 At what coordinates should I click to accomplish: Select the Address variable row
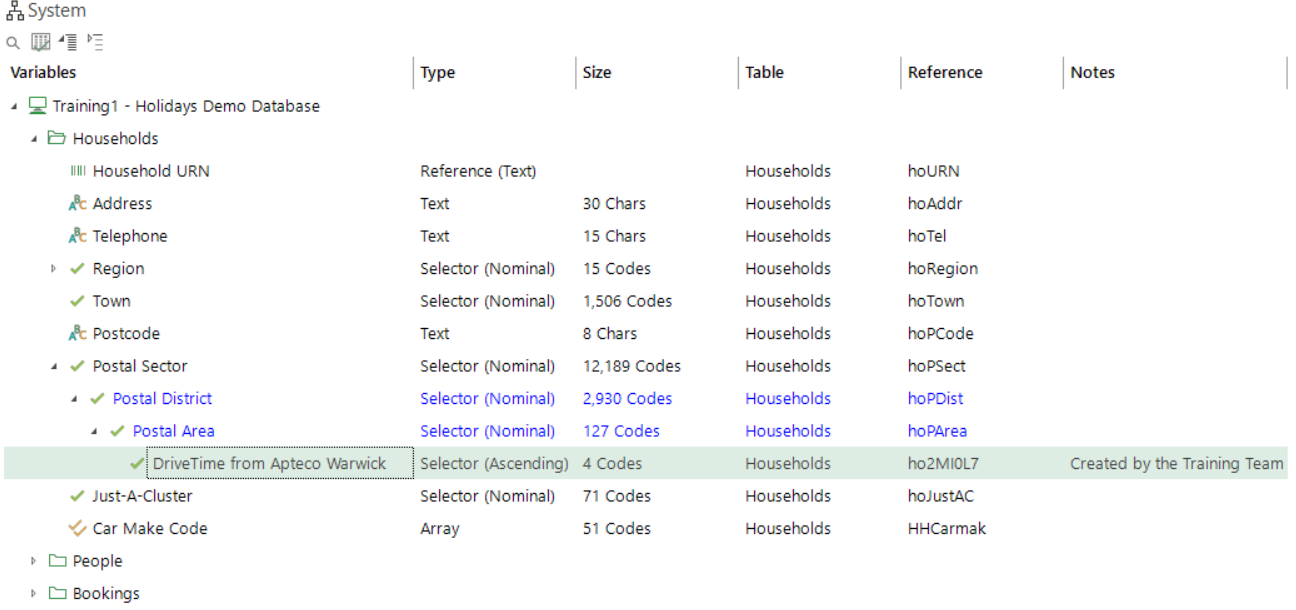point(645,203)
